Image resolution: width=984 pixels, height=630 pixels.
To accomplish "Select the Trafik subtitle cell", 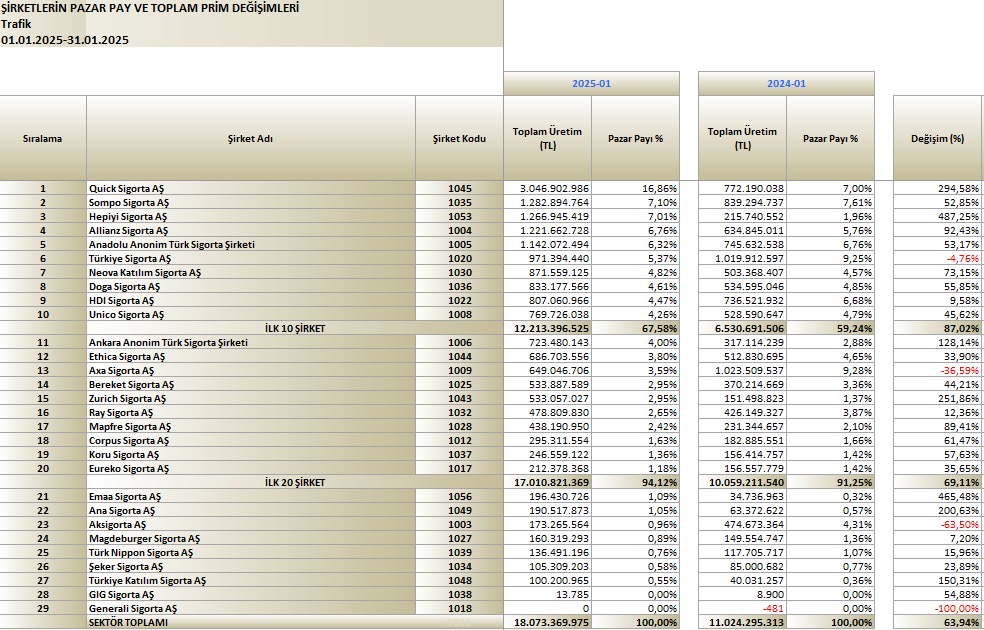I will [16, 24].
